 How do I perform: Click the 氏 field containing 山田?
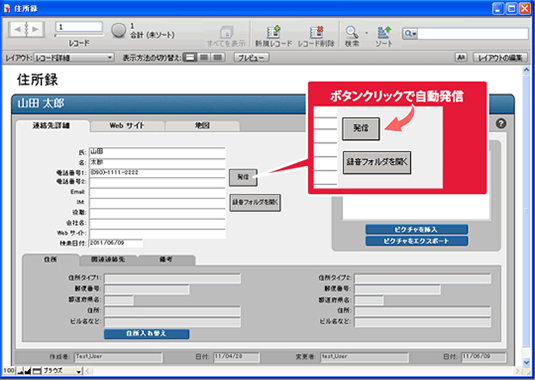[157, 152]
